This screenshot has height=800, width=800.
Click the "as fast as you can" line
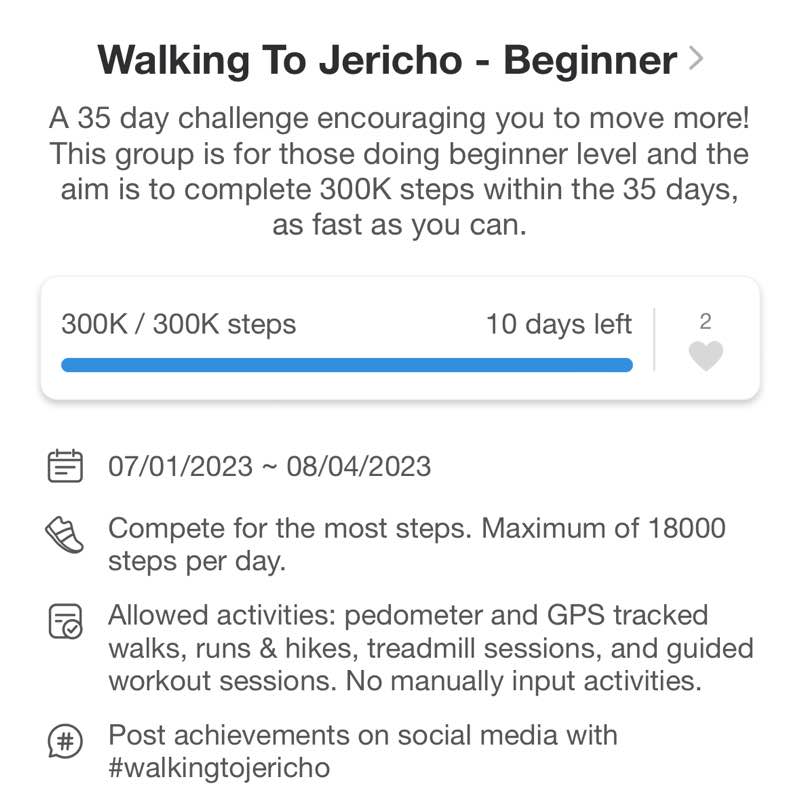point(399,225)
